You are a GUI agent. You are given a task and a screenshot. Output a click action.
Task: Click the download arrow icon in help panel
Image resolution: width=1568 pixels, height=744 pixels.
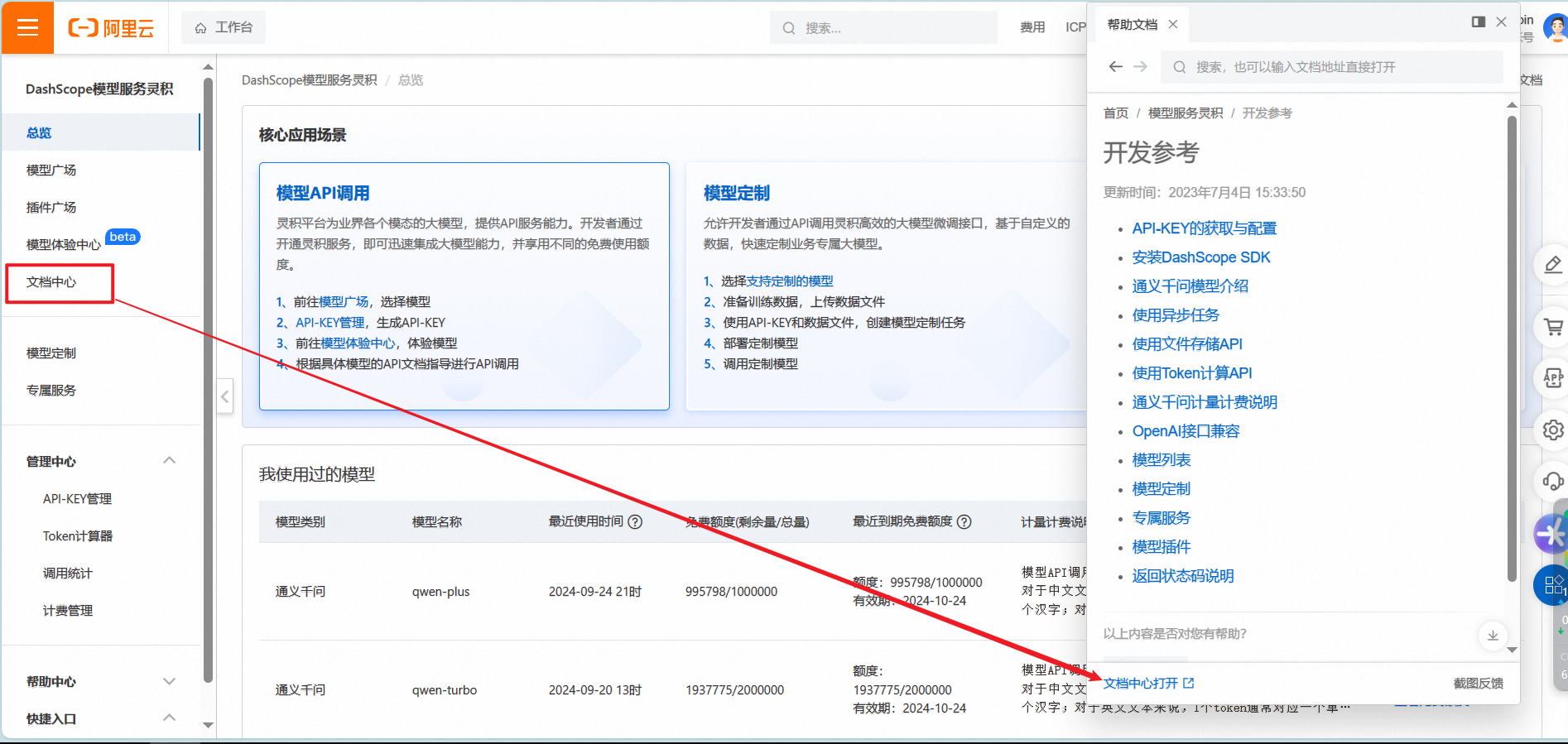(1492, 636)
